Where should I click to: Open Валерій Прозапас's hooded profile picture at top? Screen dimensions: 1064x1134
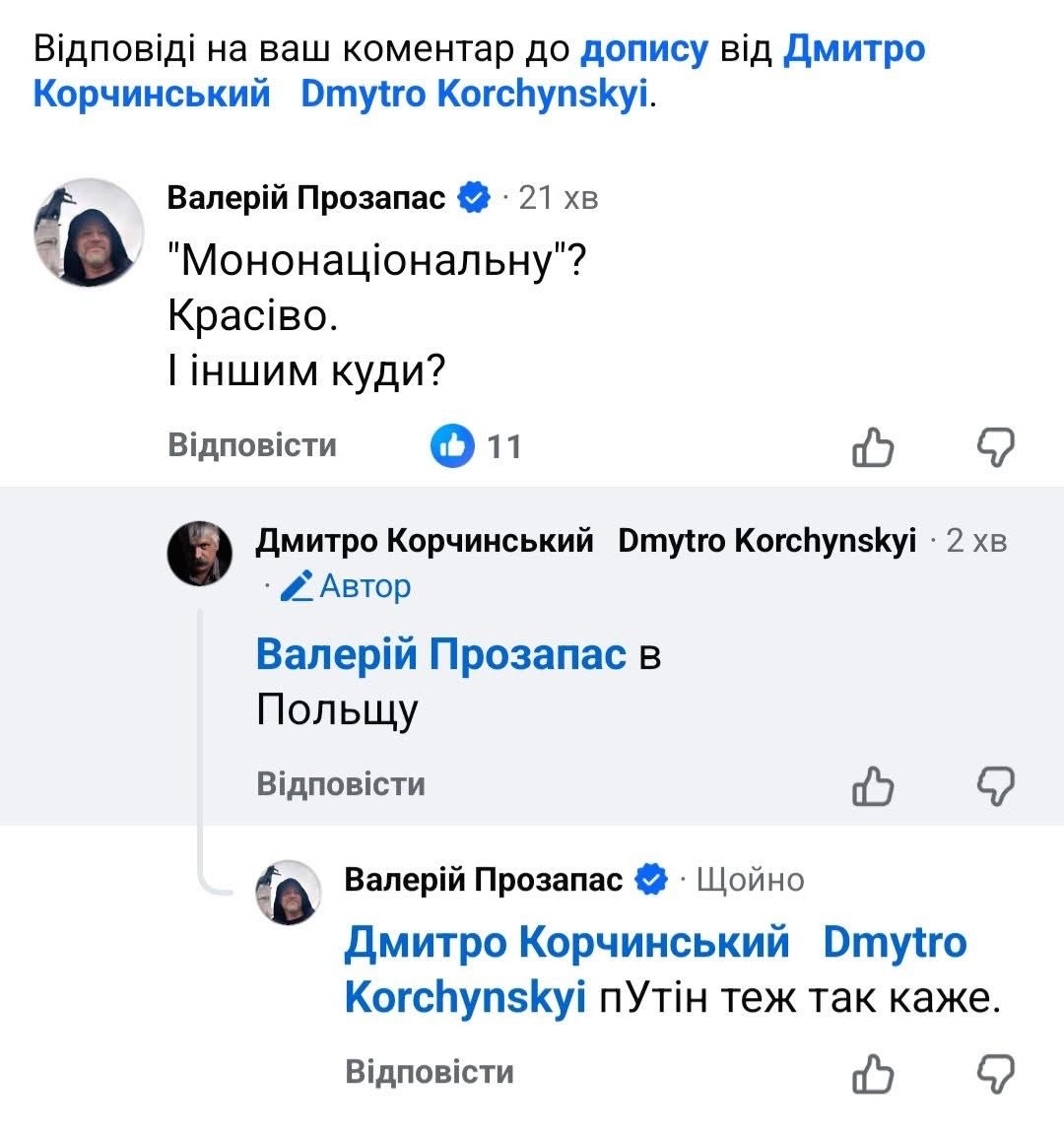tap(90, 233)
